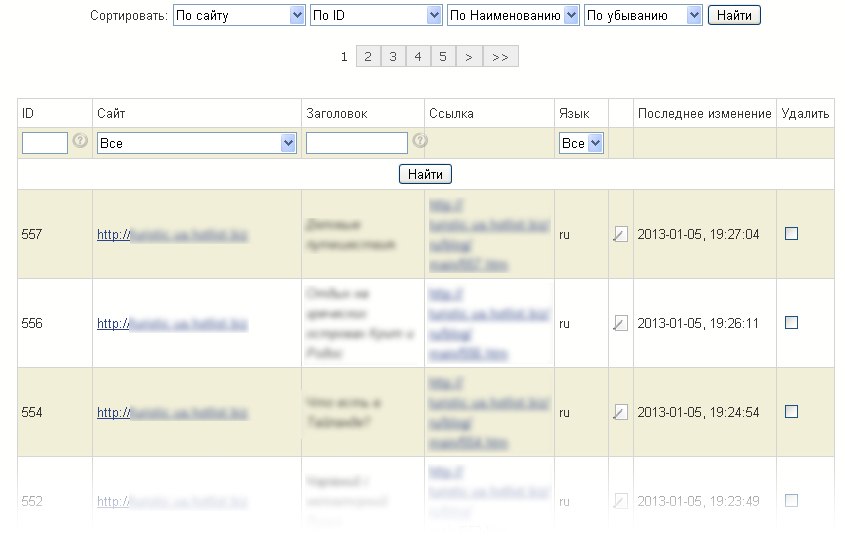
Task: Open the 'По убыванию' sort order dropdown
Action: pos(643,15)
